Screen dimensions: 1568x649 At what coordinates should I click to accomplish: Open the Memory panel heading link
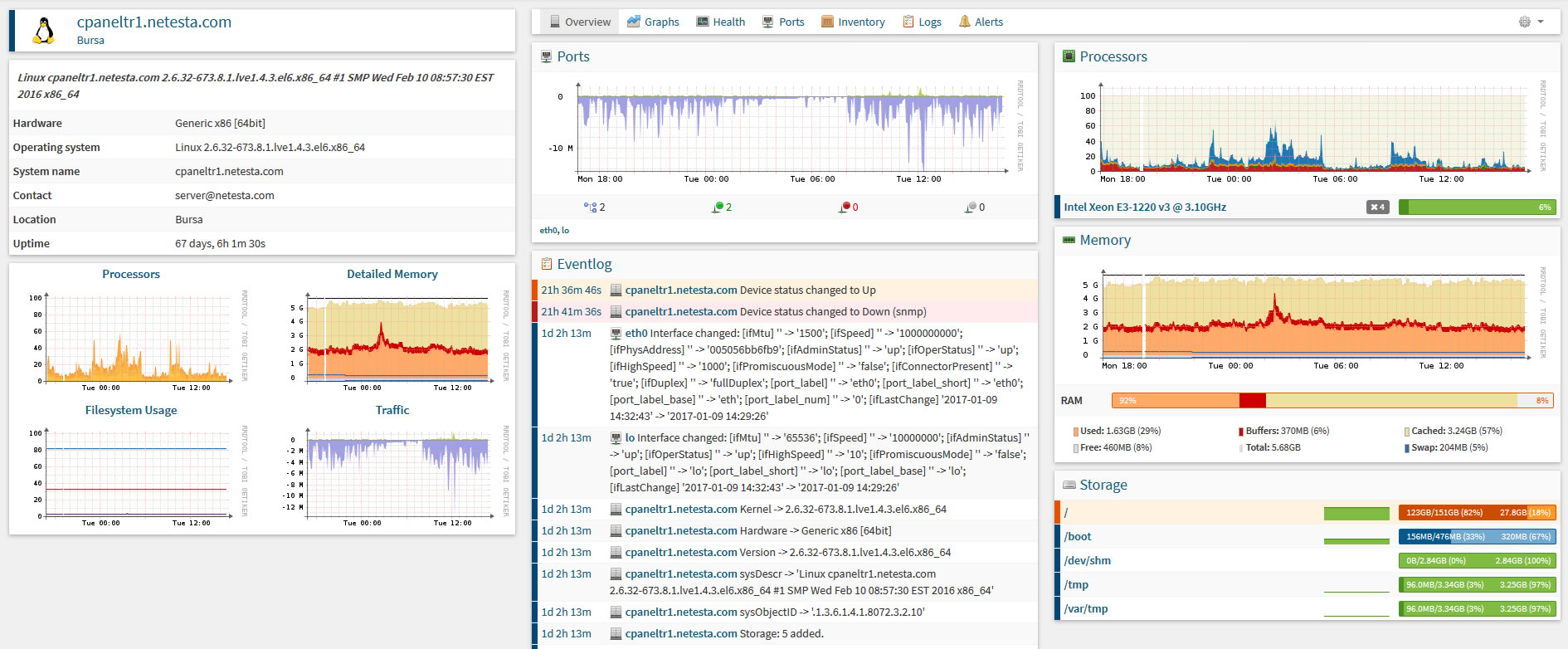1105,240
